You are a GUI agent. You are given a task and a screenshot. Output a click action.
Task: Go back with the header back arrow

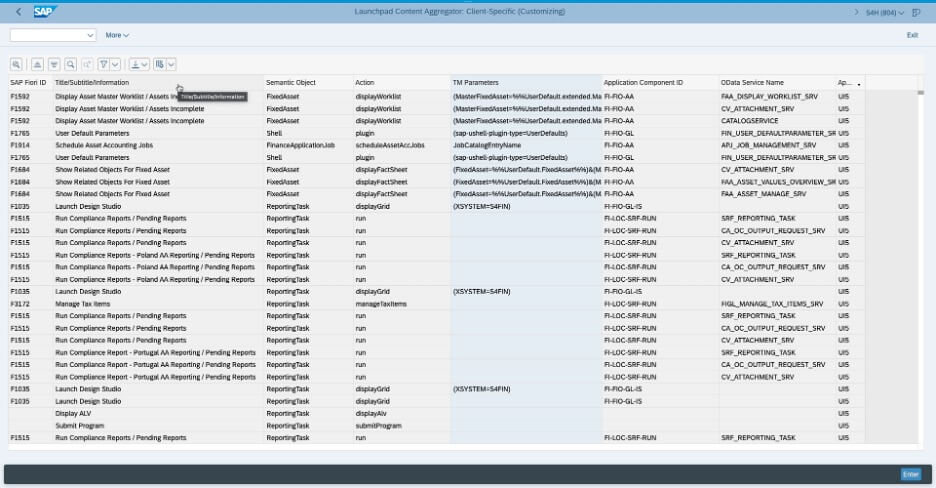point(19,12)
